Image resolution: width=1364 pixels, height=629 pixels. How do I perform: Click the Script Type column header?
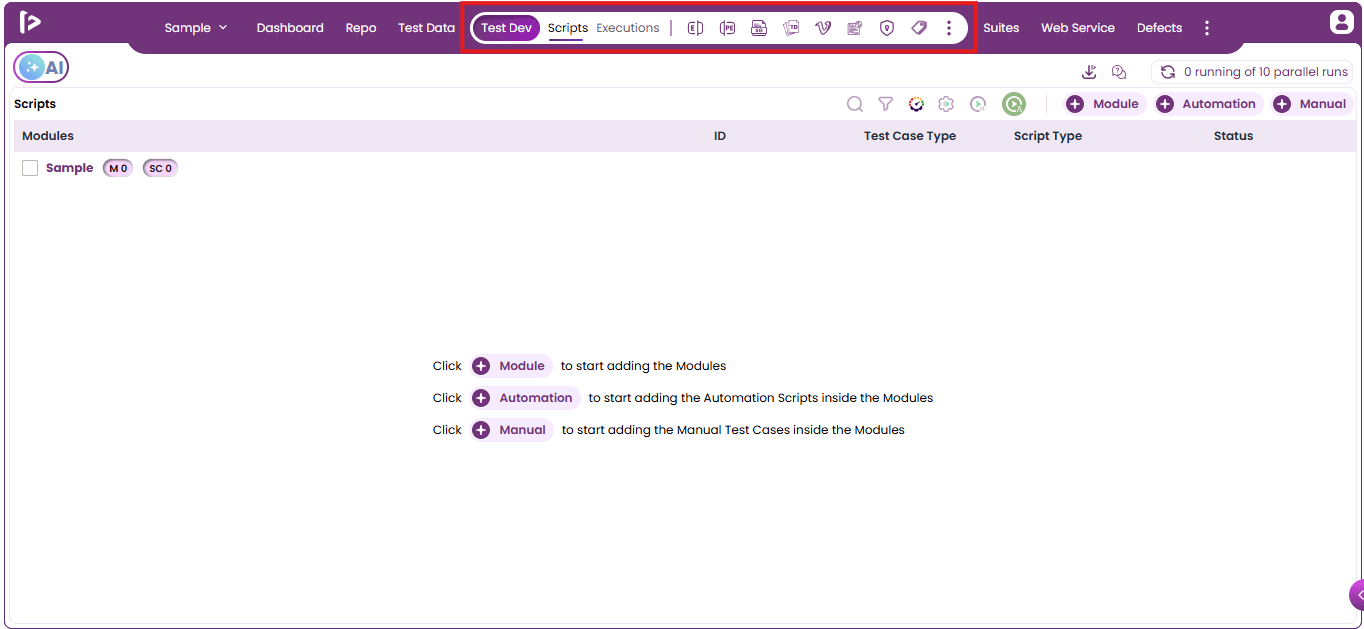pos(1048,136)
